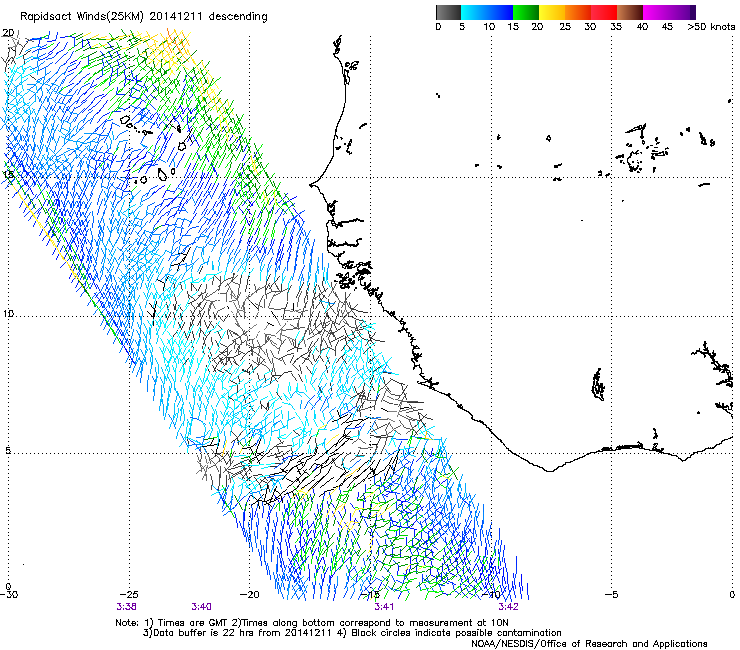Viewport: 740px width, 650px height.
Task: Click the '25' legend tick label
Action: tap(565, 27)
